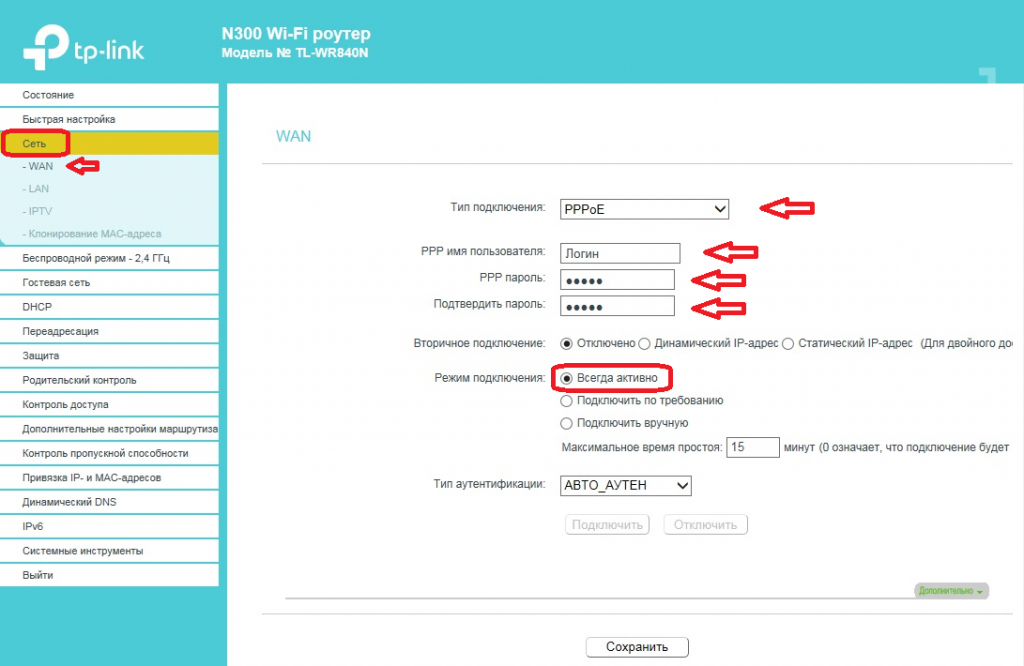Open the Переадресация section
Screen dimensions: 1024x666
click(109, 331)
